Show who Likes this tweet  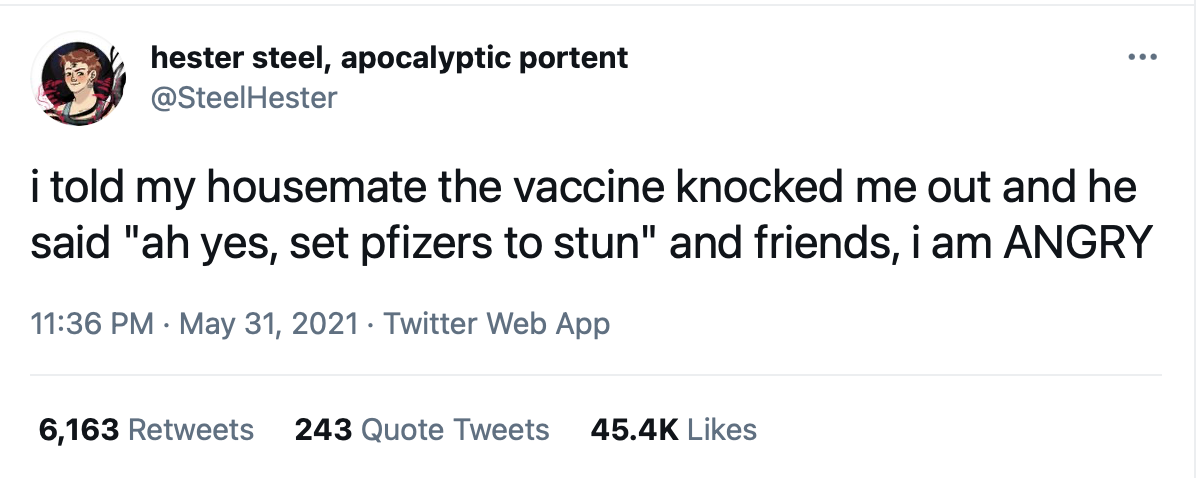722,430
